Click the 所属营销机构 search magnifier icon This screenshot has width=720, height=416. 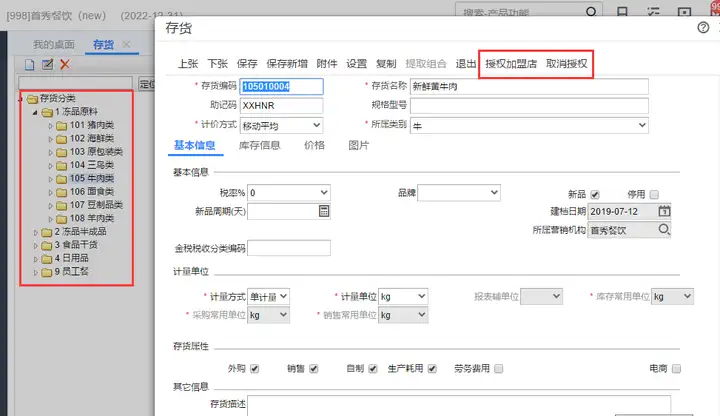pos(664,229)
